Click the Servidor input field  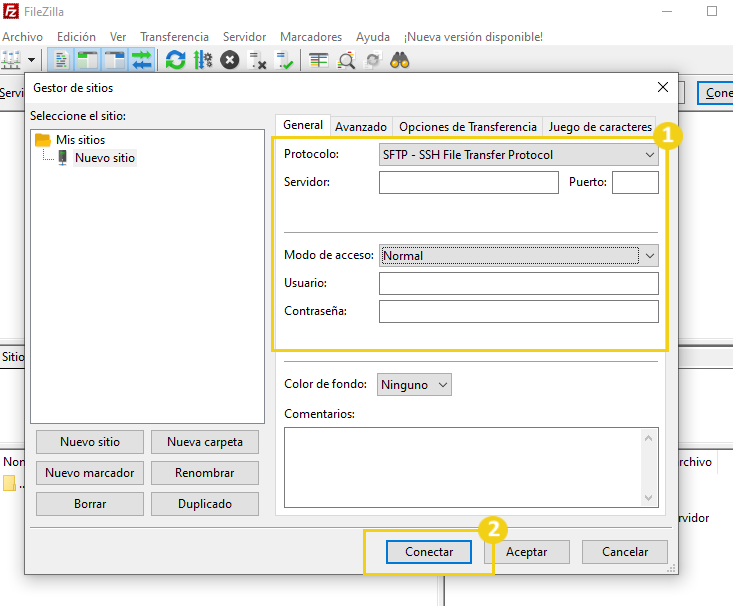[468, 182]
